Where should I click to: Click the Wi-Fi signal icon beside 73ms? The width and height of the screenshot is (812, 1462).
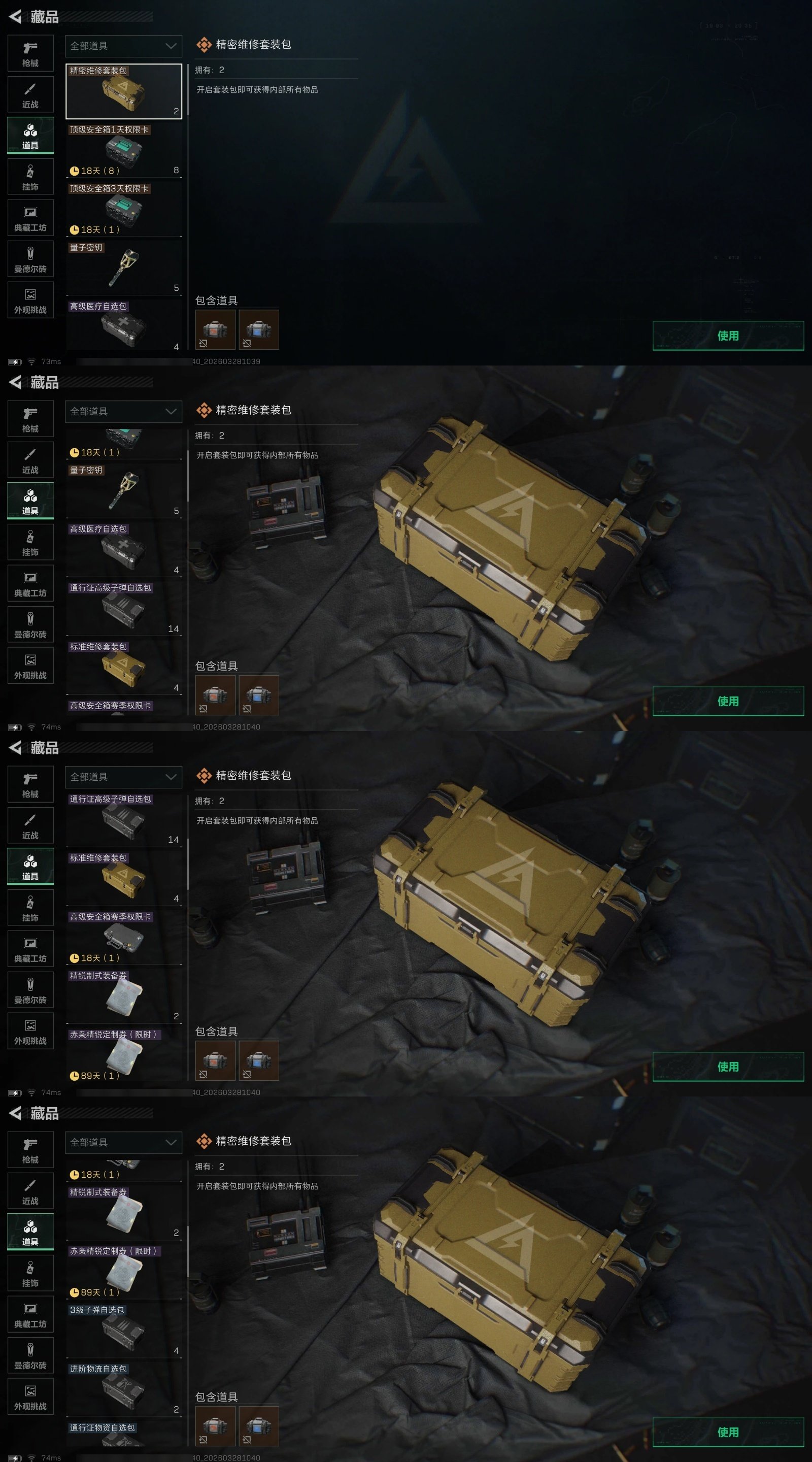(x=32, y=361)
